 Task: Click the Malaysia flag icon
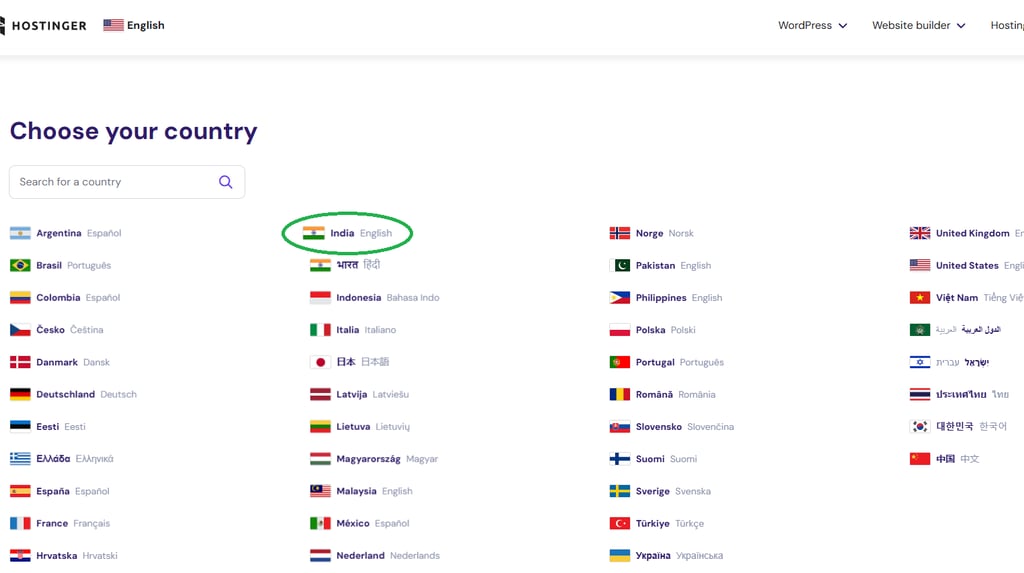pos(320,491)
